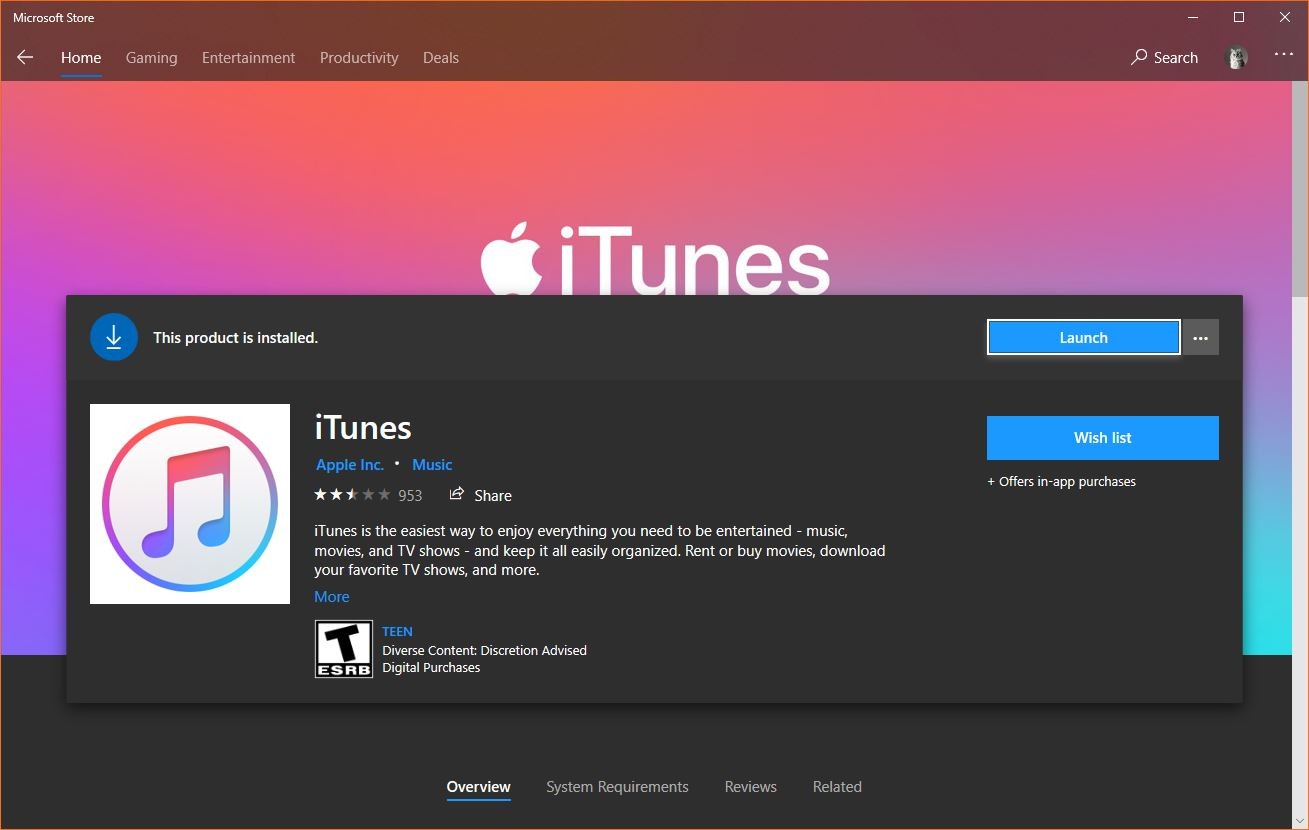Go back with the back arrow
1309x830 pixels.
25,58
